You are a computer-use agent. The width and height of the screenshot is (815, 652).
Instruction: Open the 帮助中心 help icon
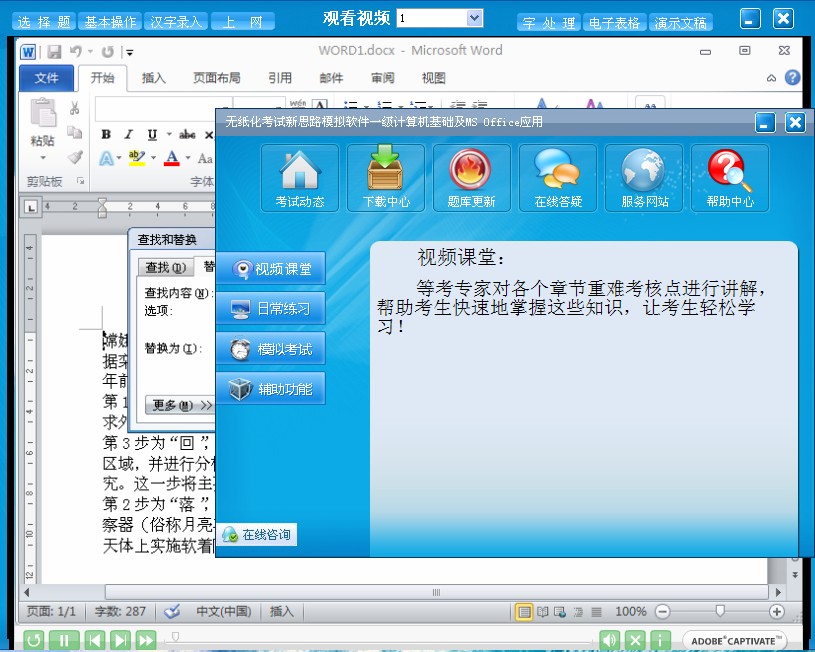pos(730,178)
